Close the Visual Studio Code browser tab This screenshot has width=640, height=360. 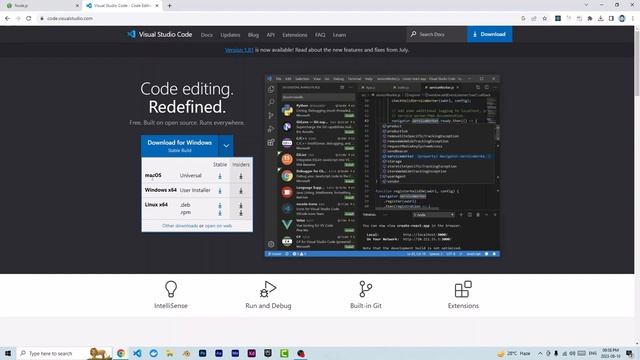(157, 6)
